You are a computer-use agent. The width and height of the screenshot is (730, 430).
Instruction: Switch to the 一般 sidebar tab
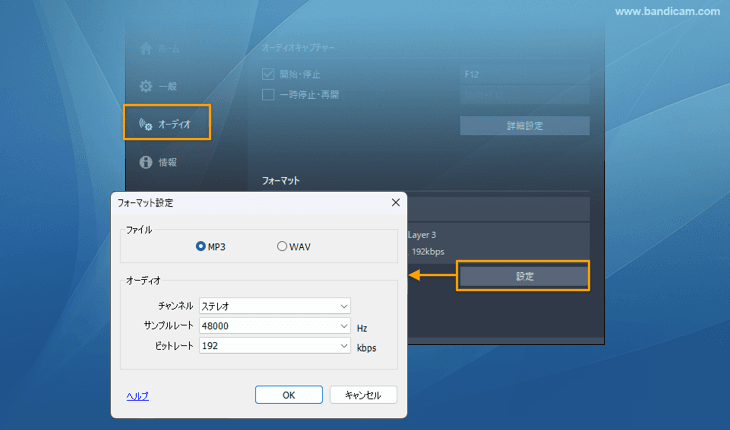[x=158, y=86]
